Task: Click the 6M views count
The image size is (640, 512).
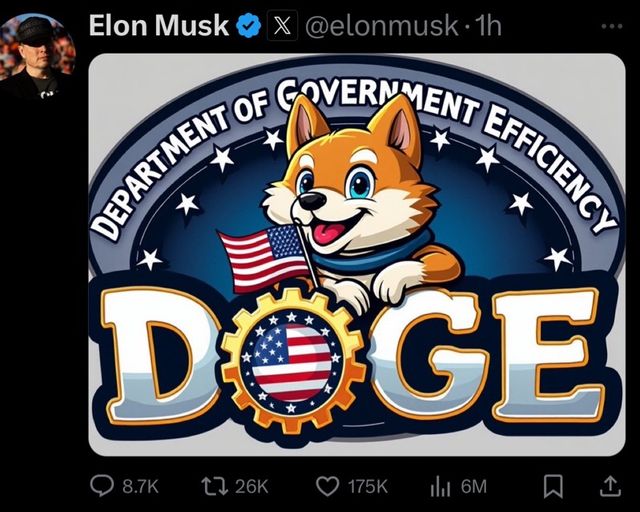Action: pyautogui.click(x=474, y=487)
